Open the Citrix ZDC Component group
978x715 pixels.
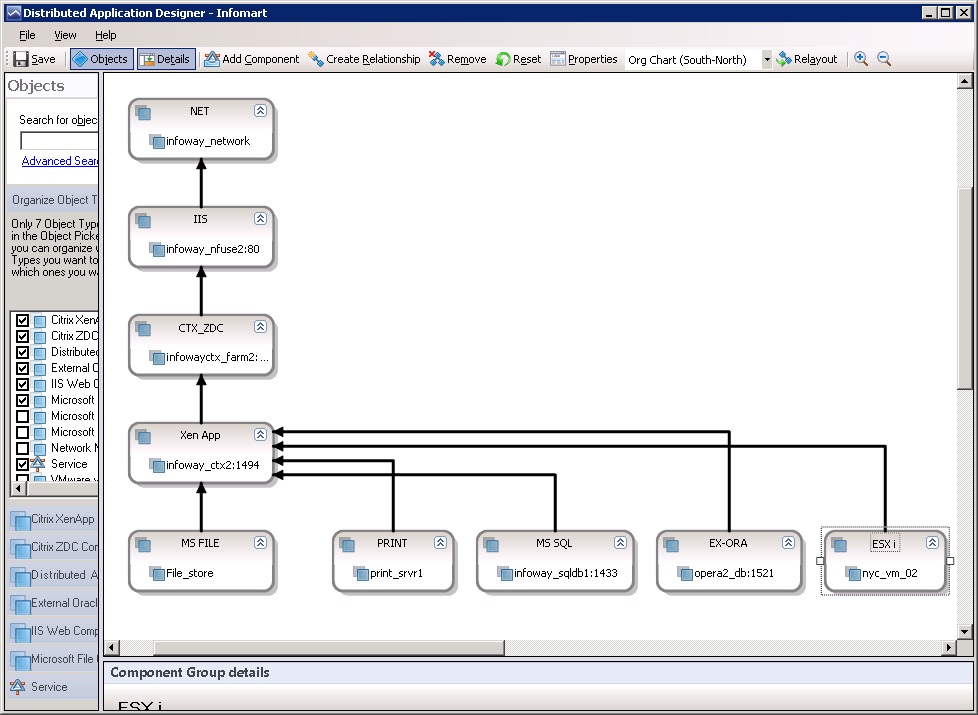point(54,547)
